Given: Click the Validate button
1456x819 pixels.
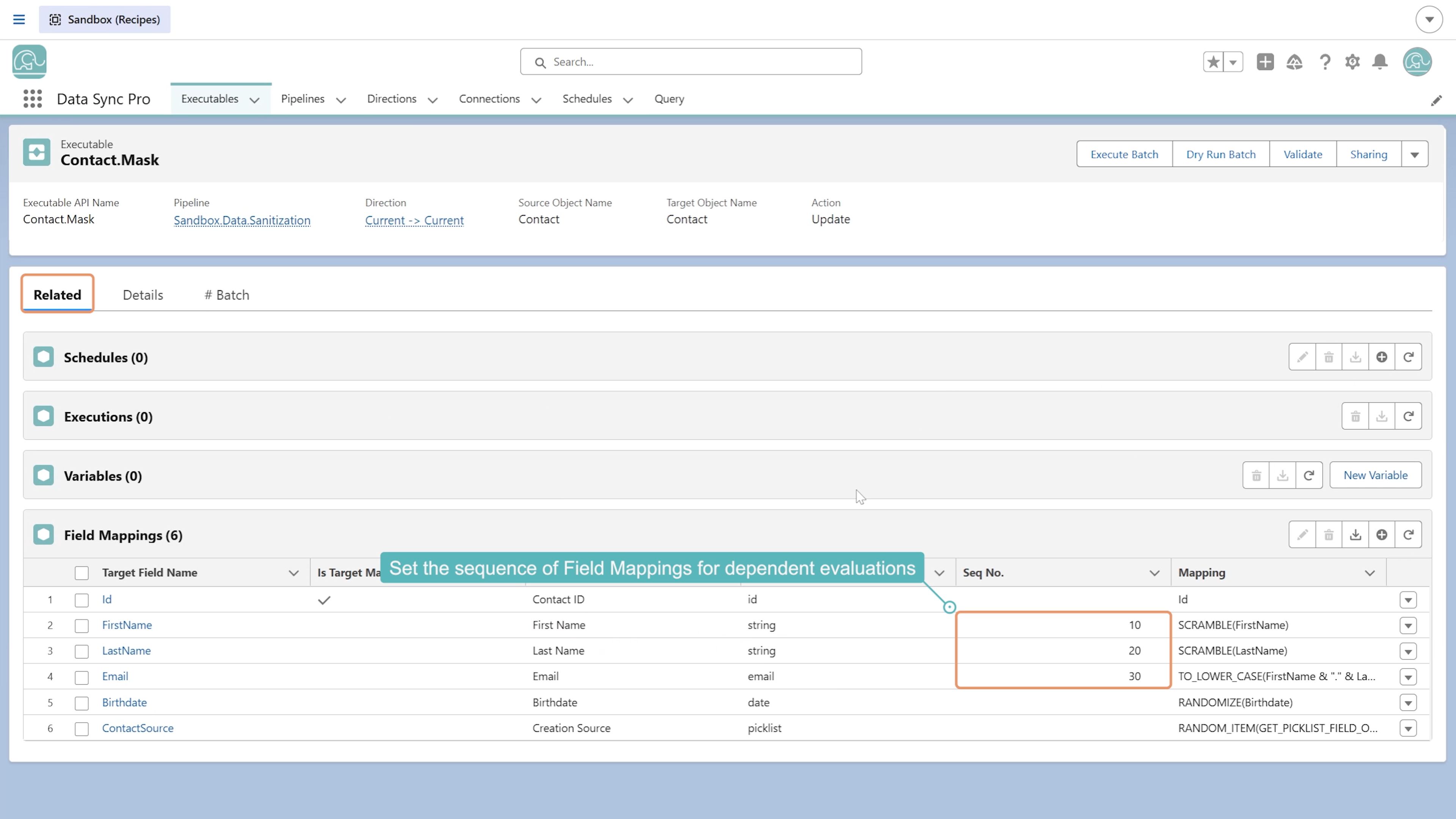Looking at the screenshot, I should pyautogui.click(x=1303, y=154).
